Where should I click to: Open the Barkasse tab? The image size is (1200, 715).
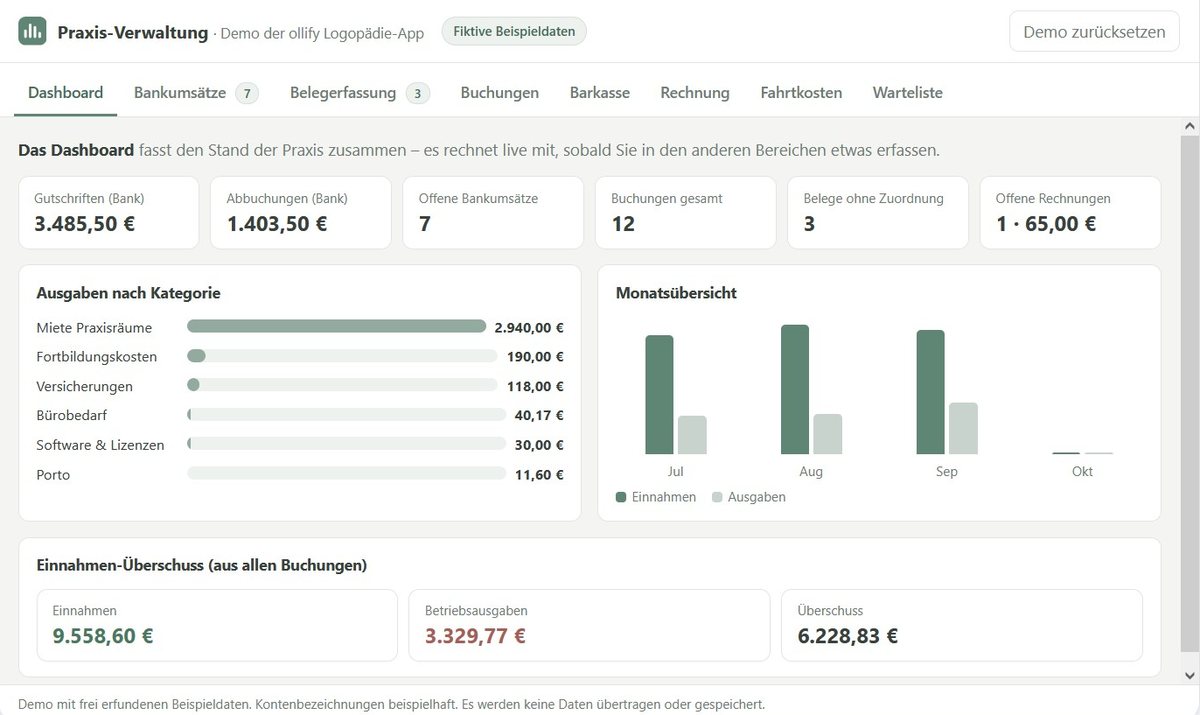point(599,92)
